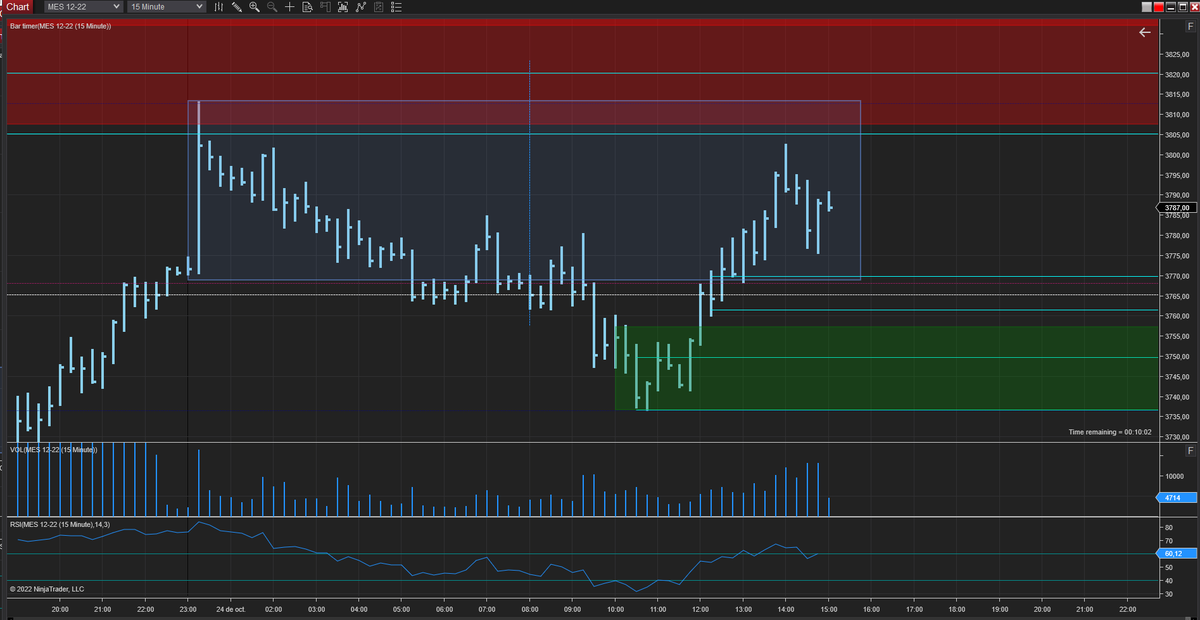Select the cross hair cursor icon
The height and width of the screenshot is (620, 1200).
click(290, 7)
